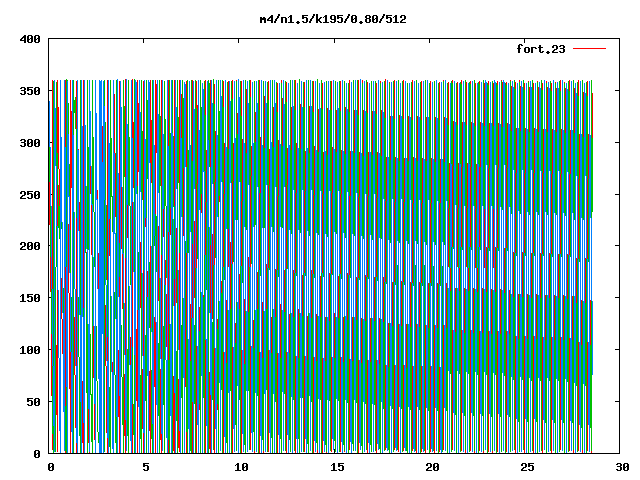Click the y-axis label 200
This screenshot has height=480, width=640.
pos(30,246)
